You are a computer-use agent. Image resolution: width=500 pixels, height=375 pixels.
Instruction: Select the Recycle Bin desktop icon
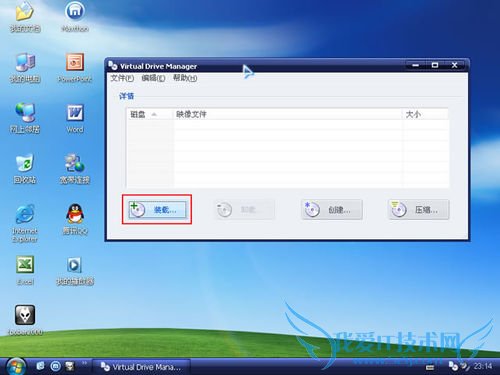click(x=25, y=168)
